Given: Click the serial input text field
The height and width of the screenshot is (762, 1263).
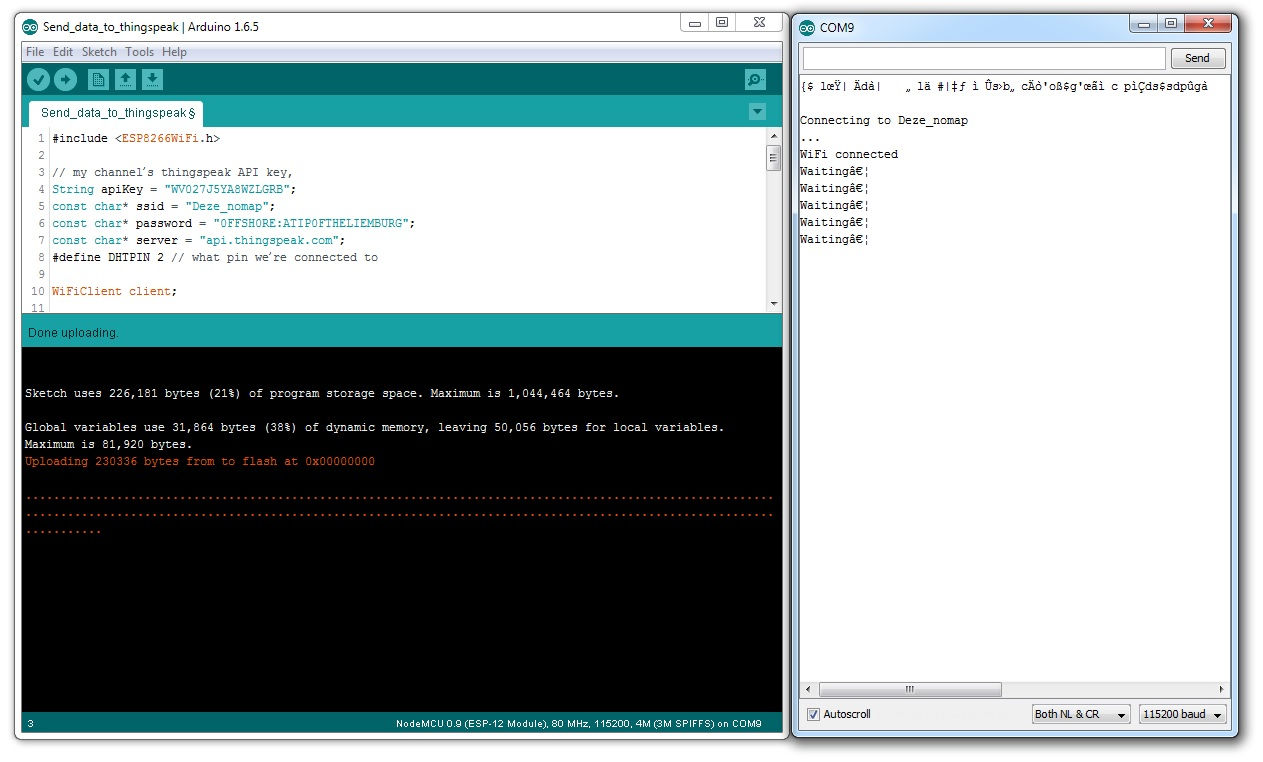Looking at the screenshot, I should point(984,58).
